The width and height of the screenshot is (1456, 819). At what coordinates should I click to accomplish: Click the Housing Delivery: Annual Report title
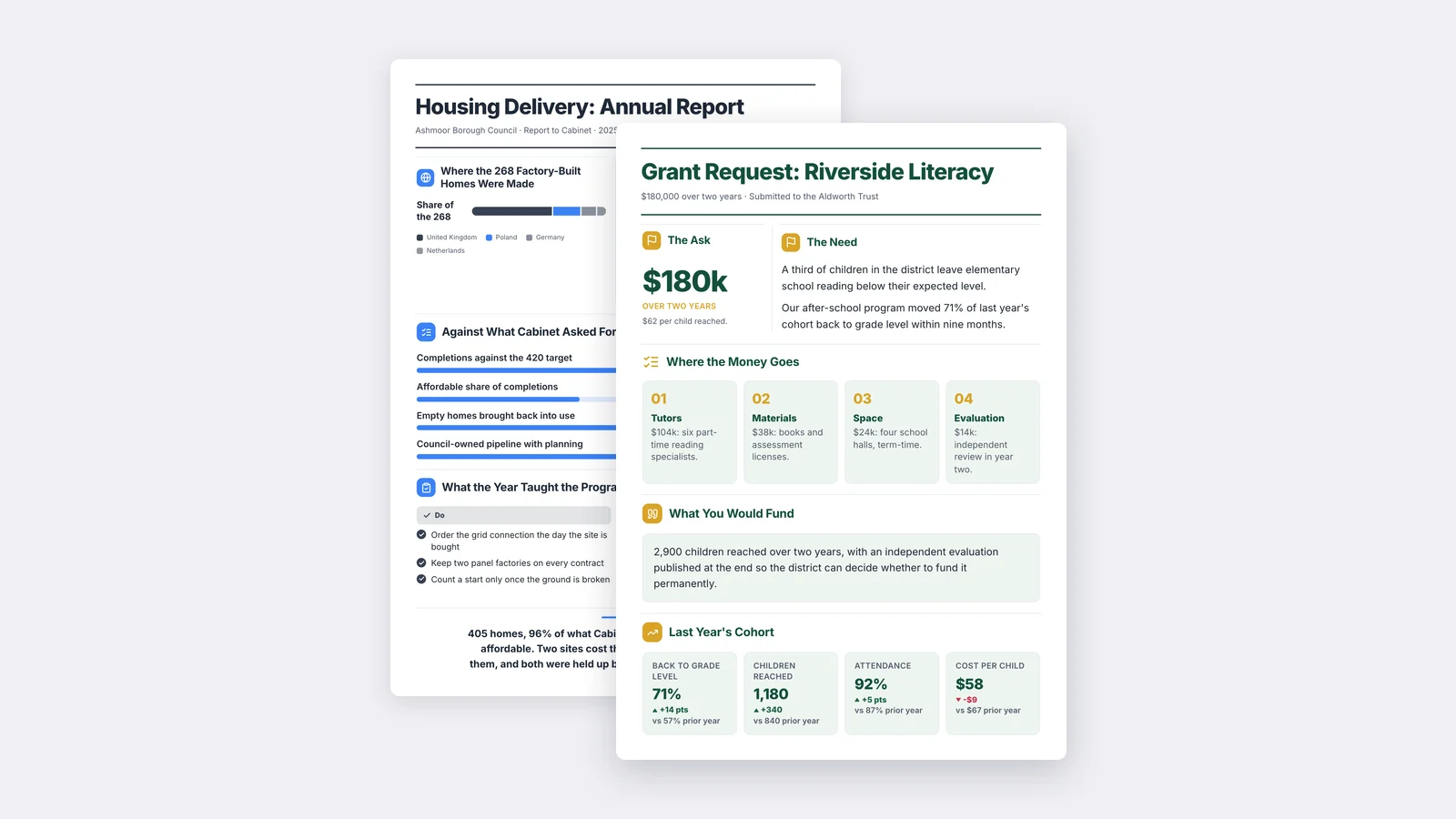coord(580,107)
